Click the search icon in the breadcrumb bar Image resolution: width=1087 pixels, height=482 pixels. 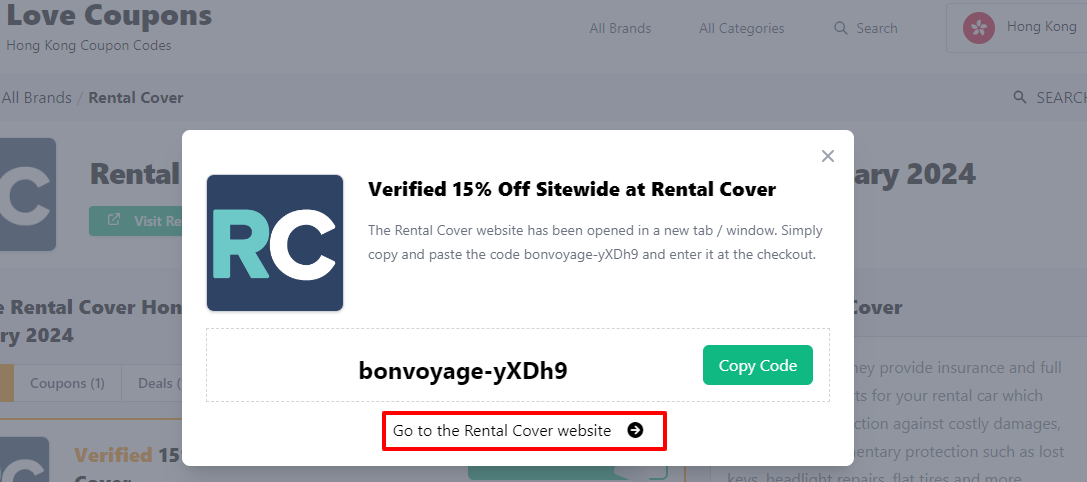pos(1020,97)
